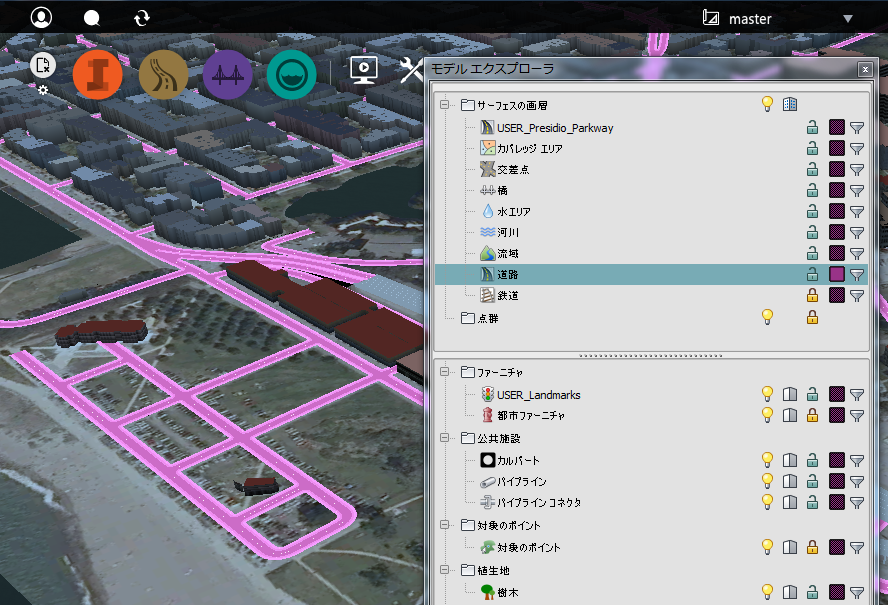Open the master proposal dropdown
Viewport: 888px width, 605px height.
(847, 19)
